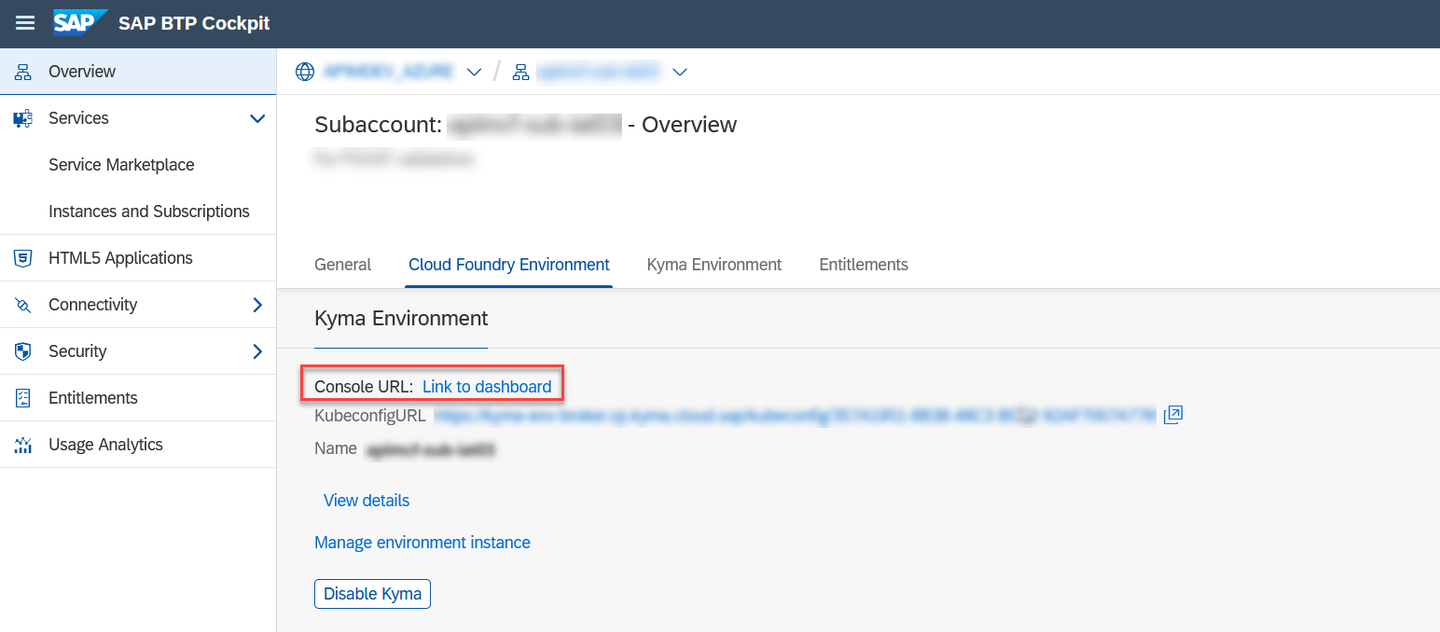Screen dimensions: 1440x632
Task: Click the SAP logo
Action: pyautogui.click(x=80, y=22)
